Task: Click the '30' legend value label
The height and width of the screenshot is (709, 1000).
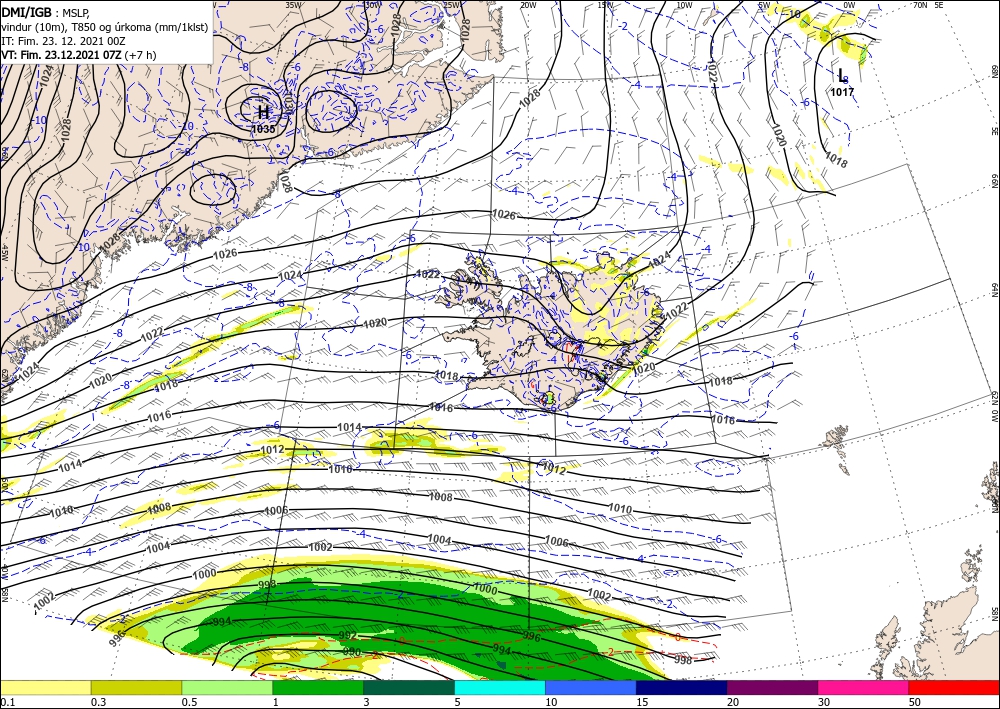Action: tap(824, 702)
